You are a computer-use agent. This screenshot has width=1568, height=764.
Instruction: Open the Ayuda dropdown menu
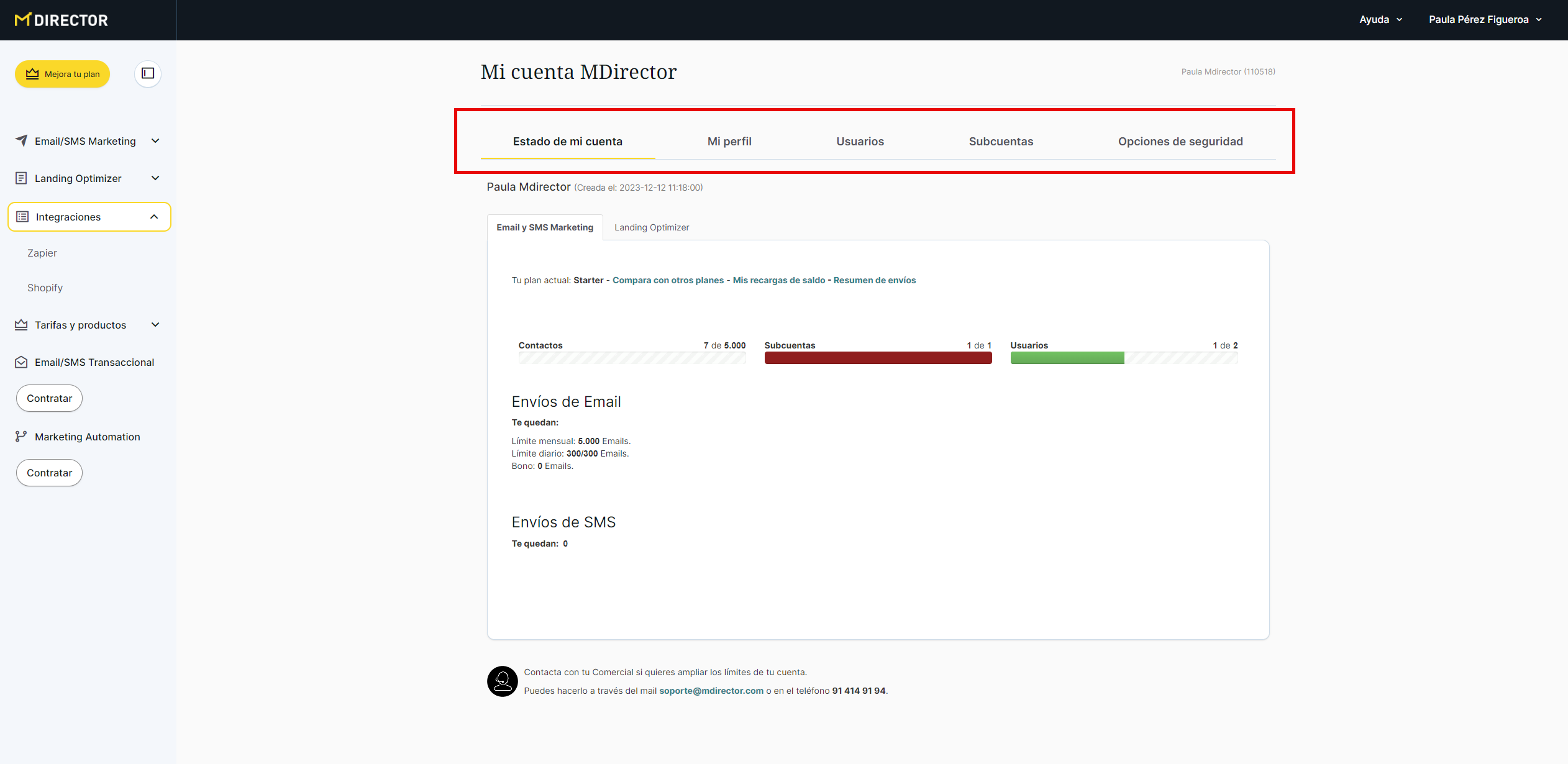1380,20
